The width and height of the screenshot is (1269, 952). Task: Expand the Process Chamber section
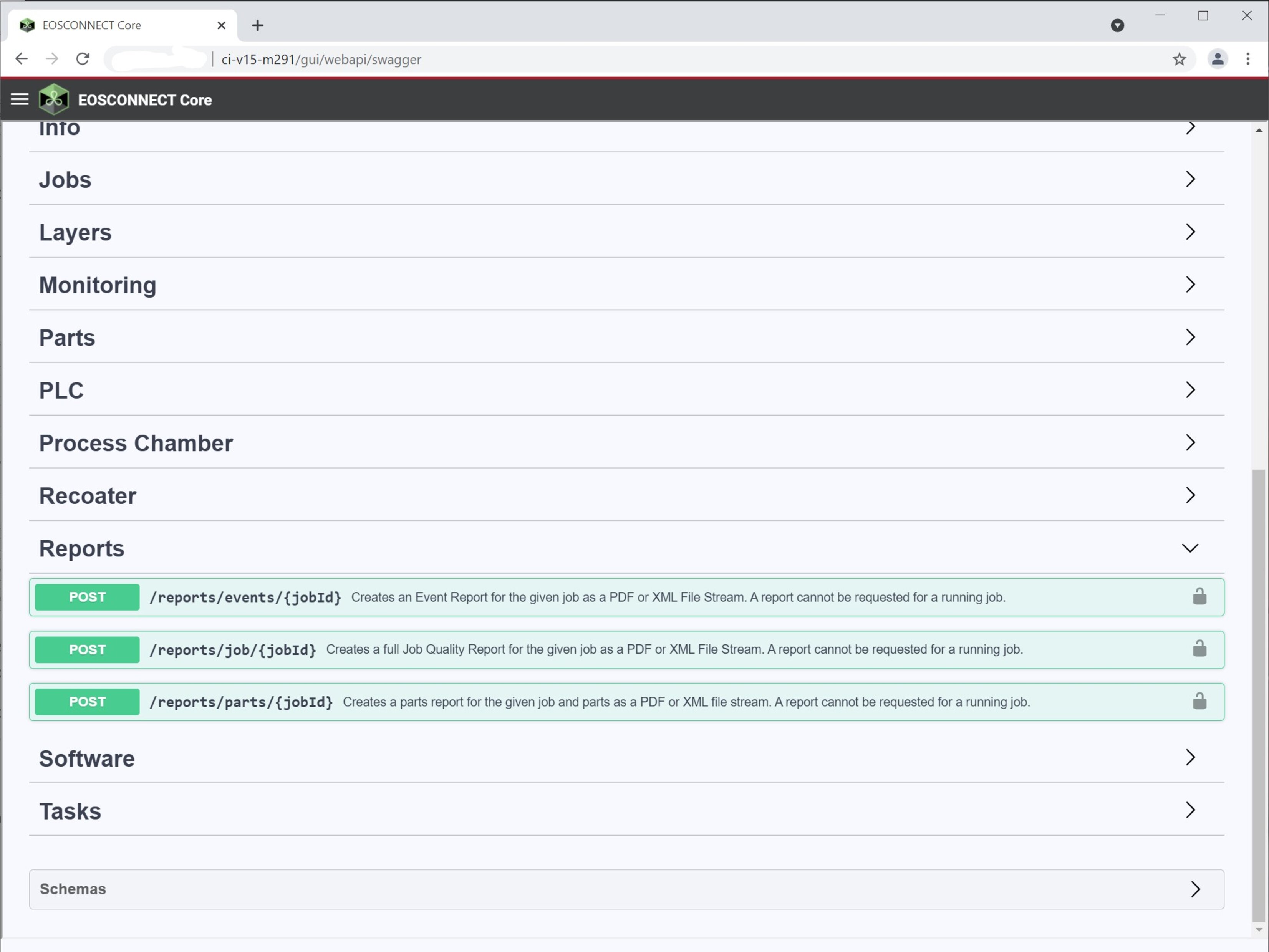pyautogui.click(x=1190, y=443)
